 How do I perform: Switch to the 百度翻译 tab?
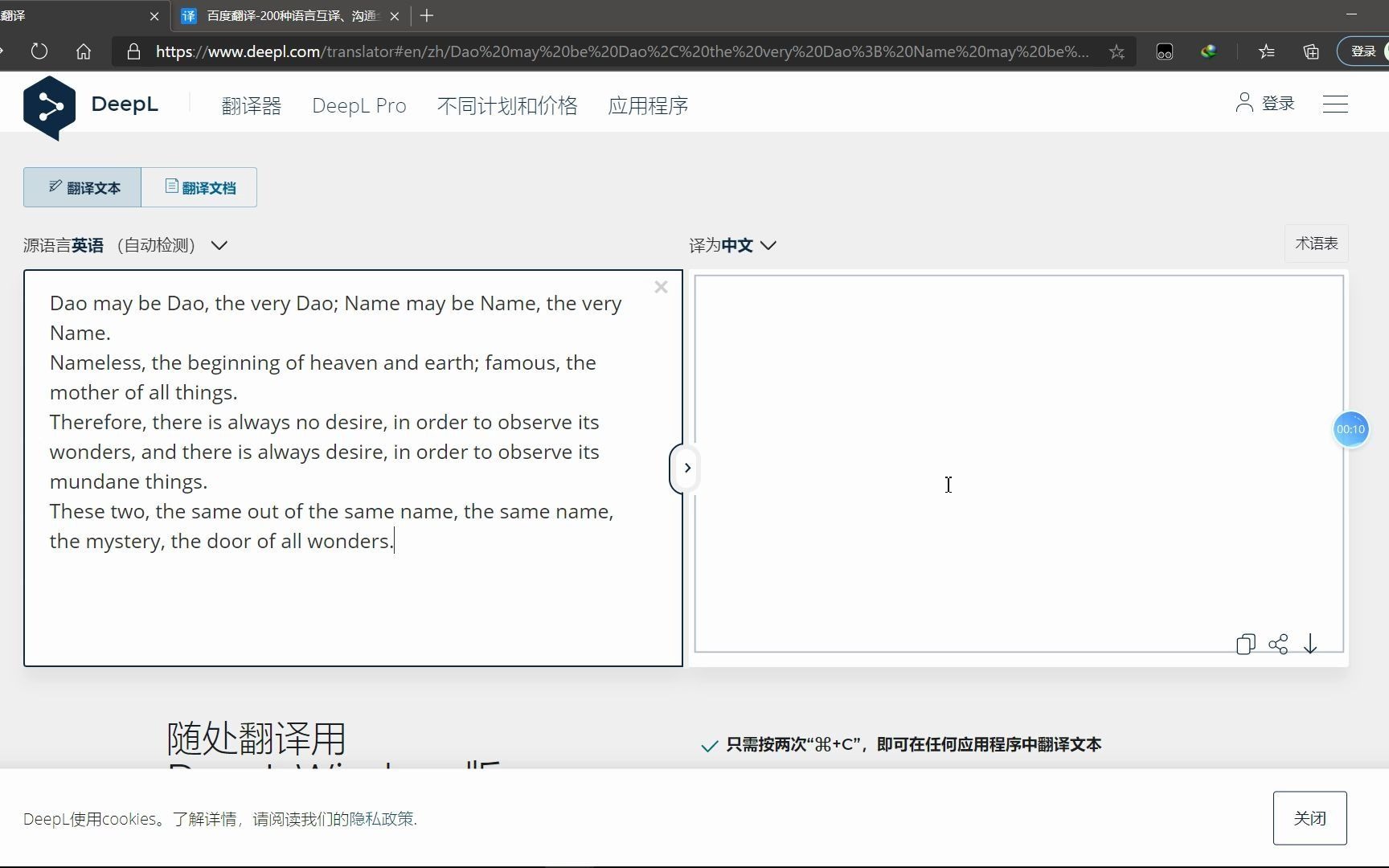coord(291,16)
